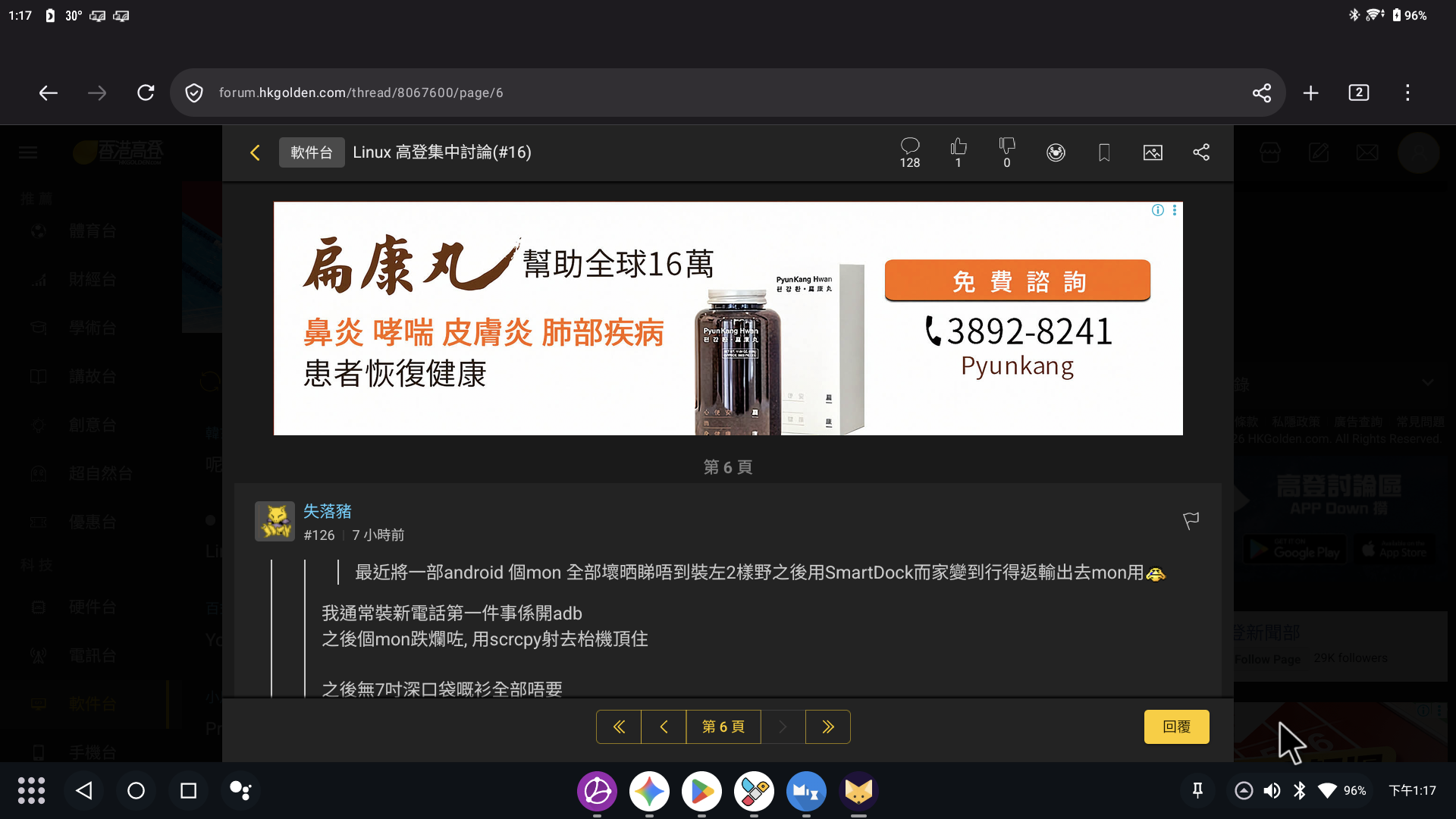Click the 回覆 reply button
Image resolution: width=1456 pixels, height=819 pixels.
click(x=1177, y=727)
